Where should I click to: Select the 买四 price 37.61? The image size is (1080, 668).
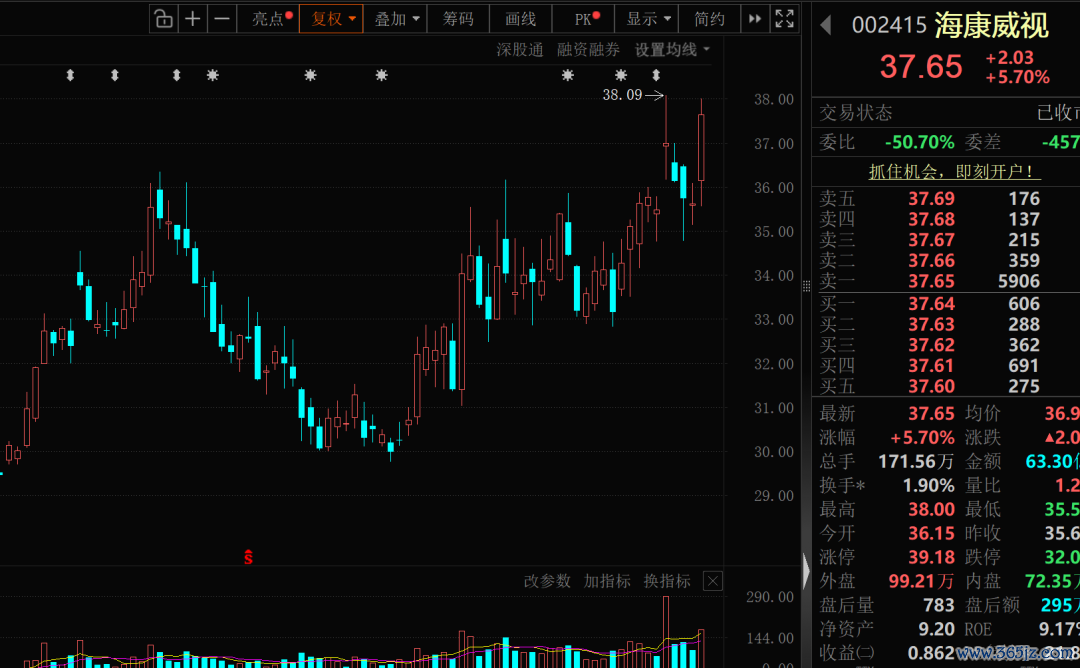(931, 366)
